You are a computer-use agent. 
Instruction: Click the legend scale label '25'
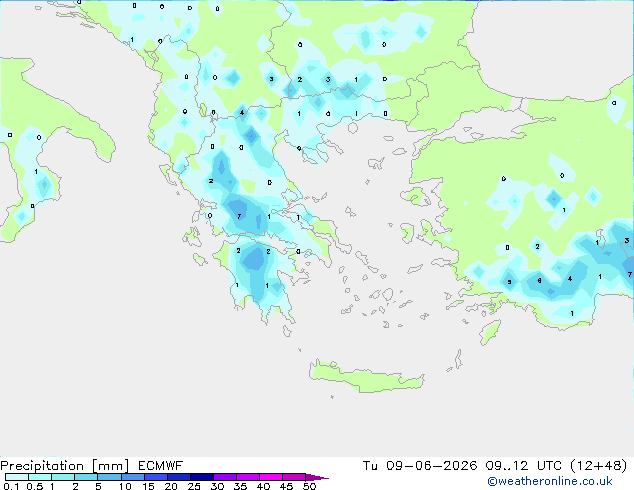pyautogui.click(x=194, y=486)
